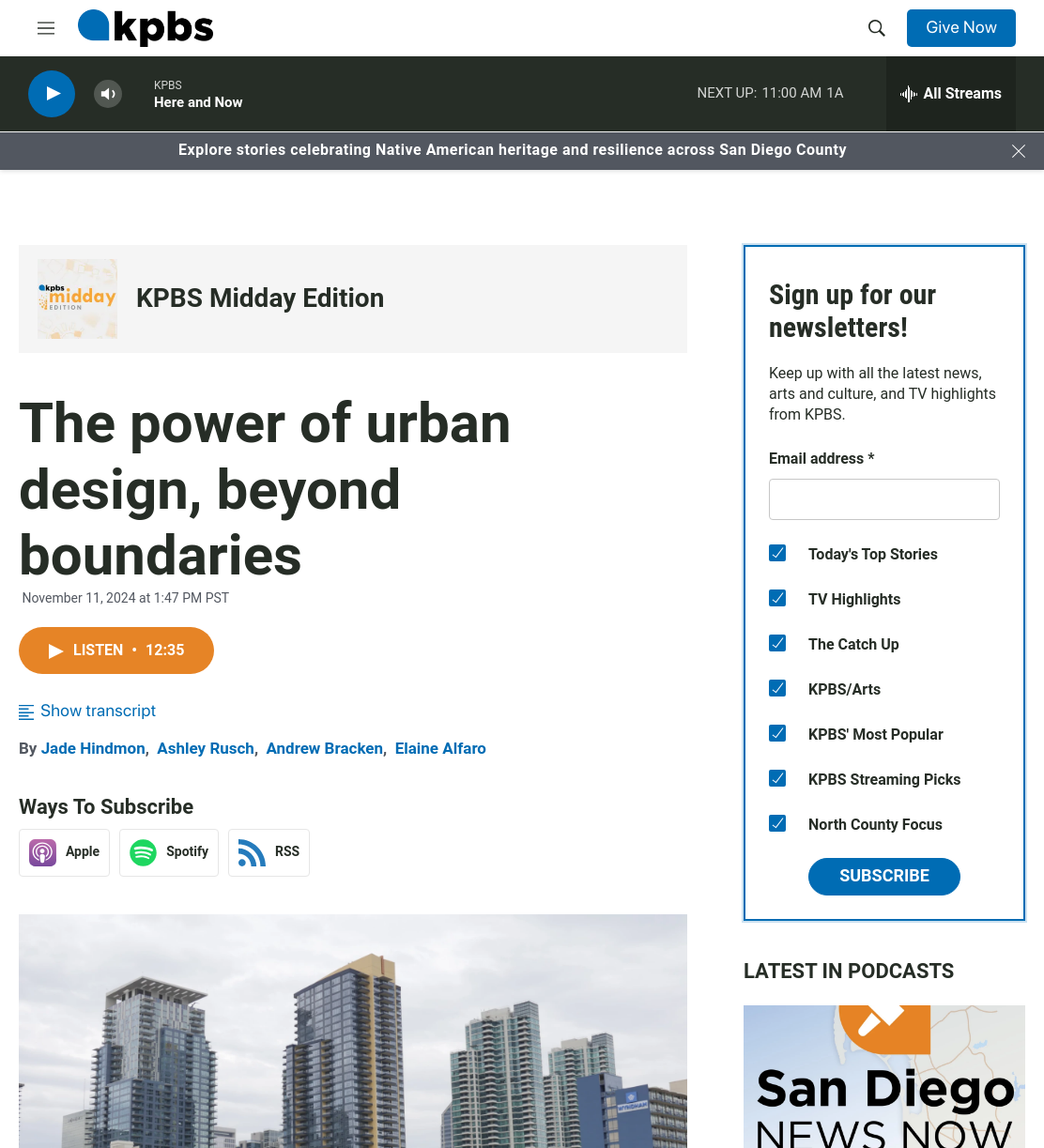Screen dimensions: 1044x1148
Task: Uncheck Today's Top Stories newsletter
Action: click(x=777, y=553)
